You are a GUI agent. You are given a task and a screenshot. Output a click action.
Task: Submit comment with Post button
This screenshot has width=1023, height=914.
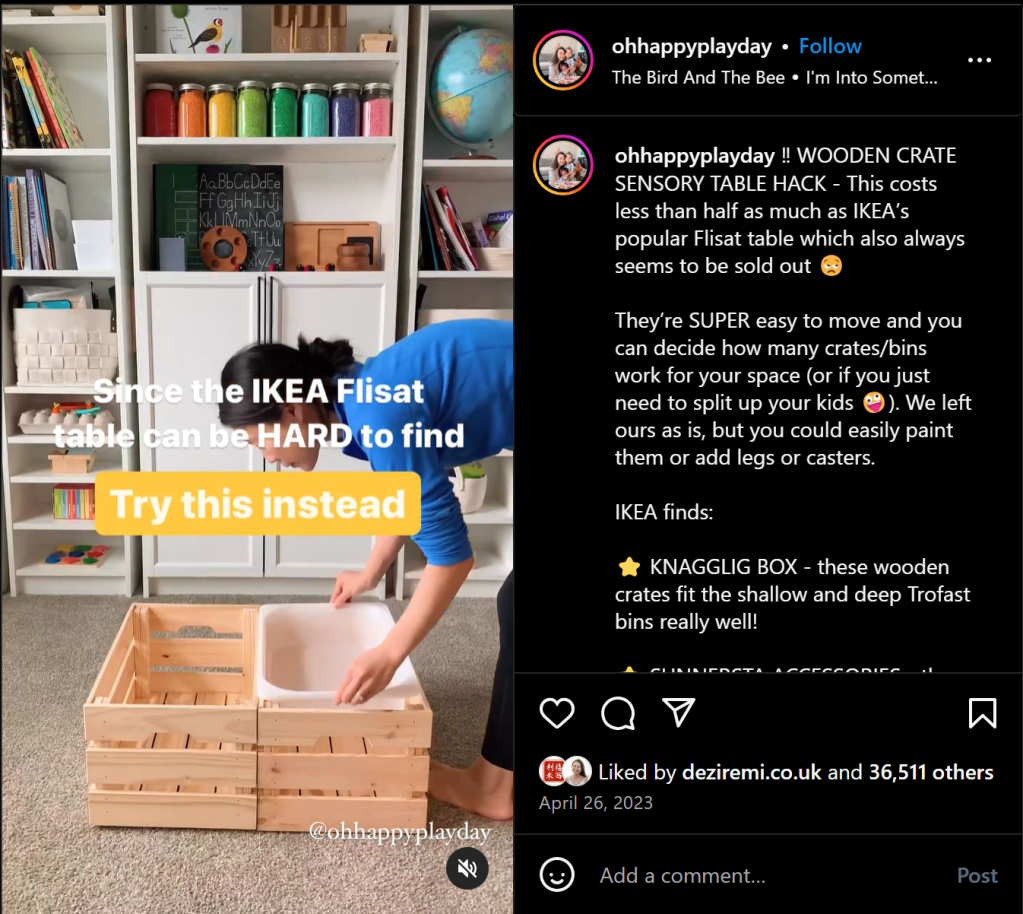point(977,876)
